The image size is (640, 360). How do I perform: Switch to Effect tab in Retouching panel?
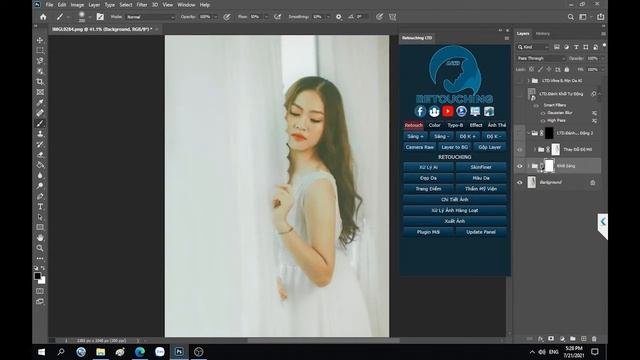476,125
